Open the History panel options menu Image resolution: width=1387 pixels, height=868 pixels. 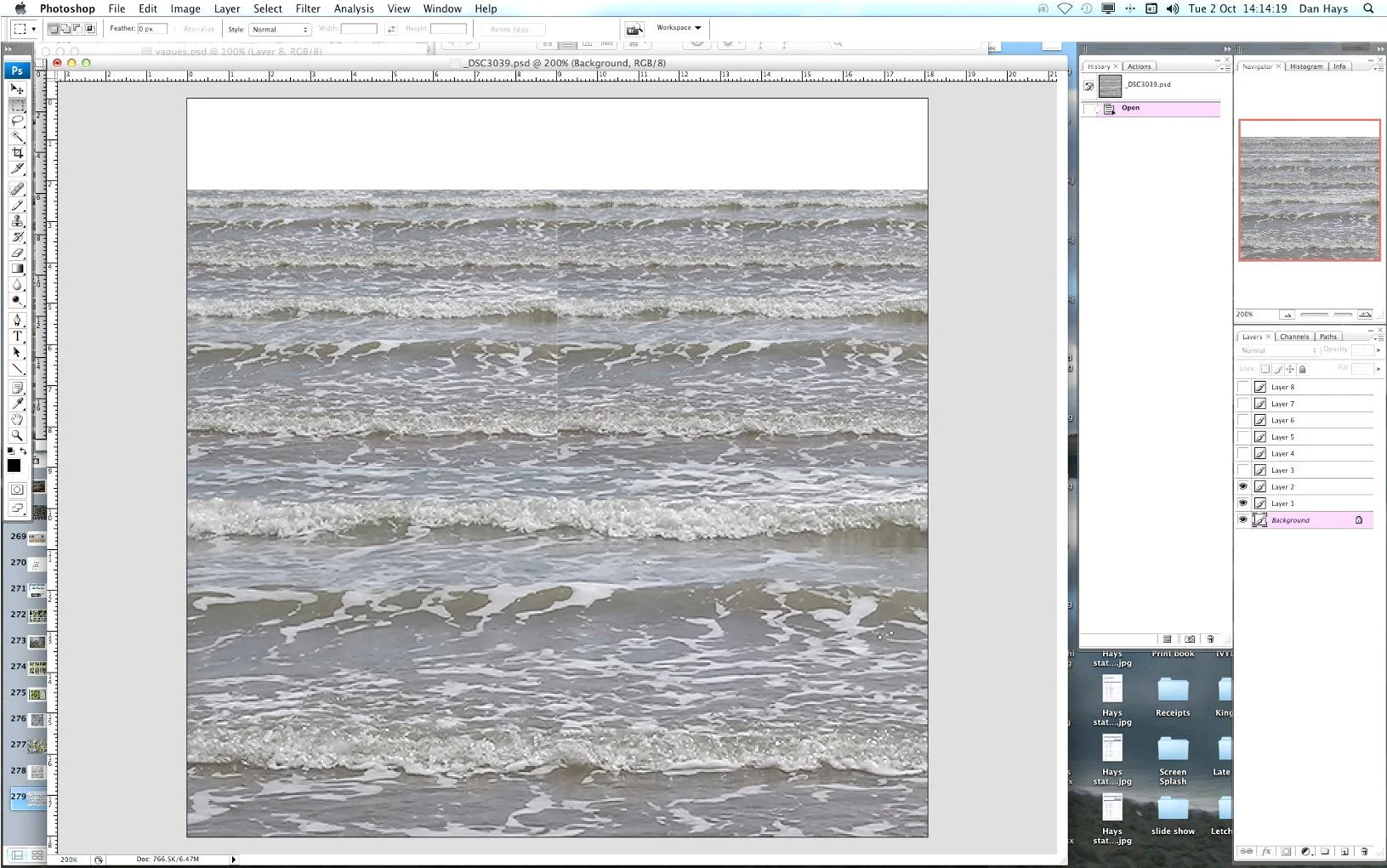pyautogui.click(x=1225, y=66)
